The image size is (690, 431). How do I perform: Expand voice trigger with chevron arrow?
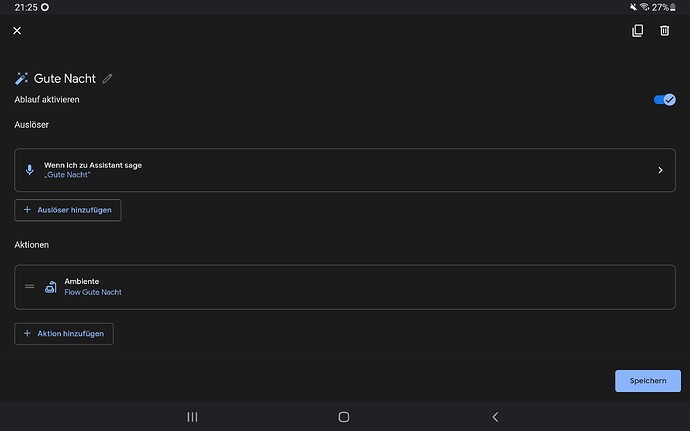660,170
